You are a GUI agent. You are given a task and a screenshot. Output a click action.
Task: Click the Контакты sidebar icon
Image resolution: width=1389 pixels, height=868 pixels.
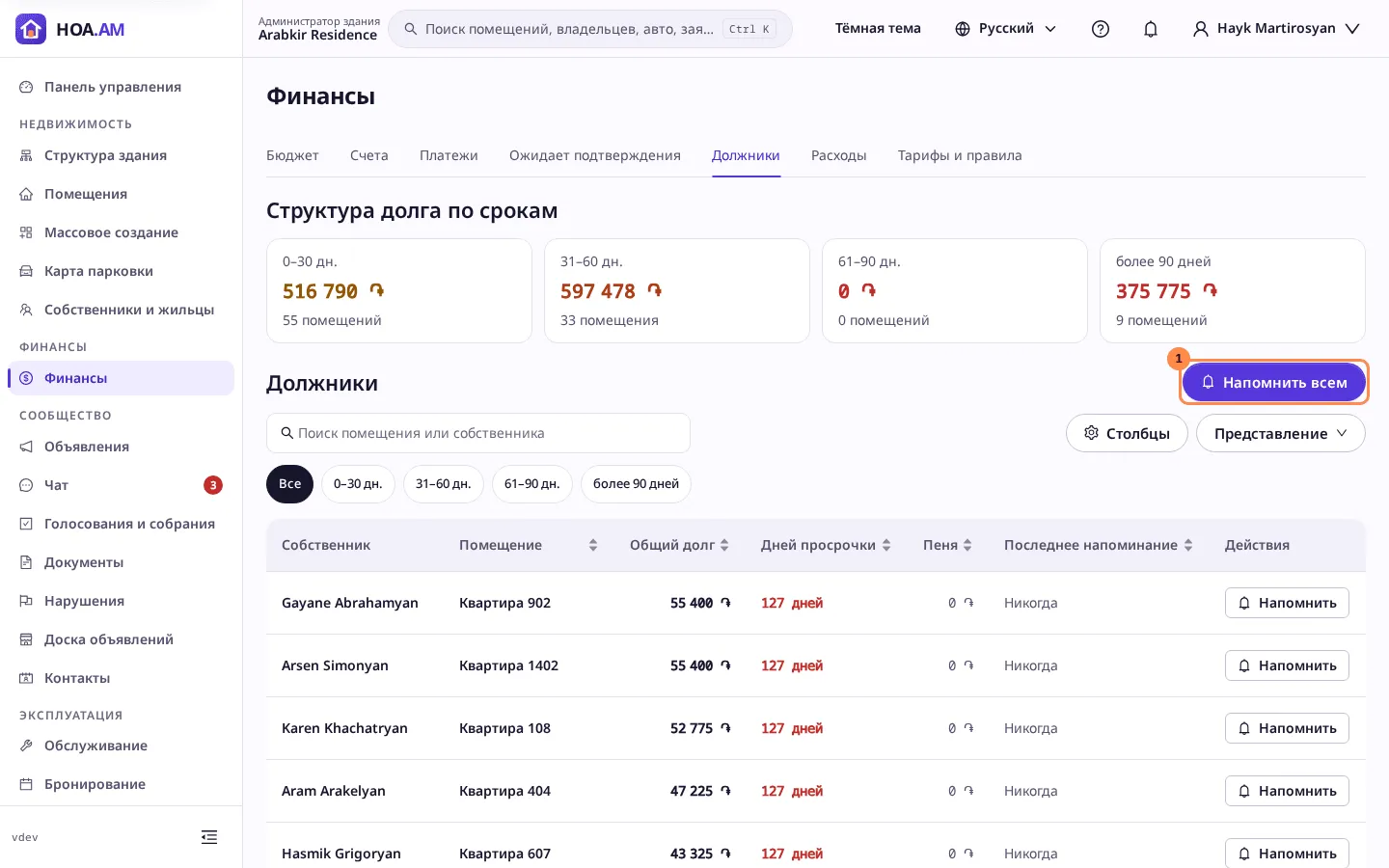coord(26,678)
